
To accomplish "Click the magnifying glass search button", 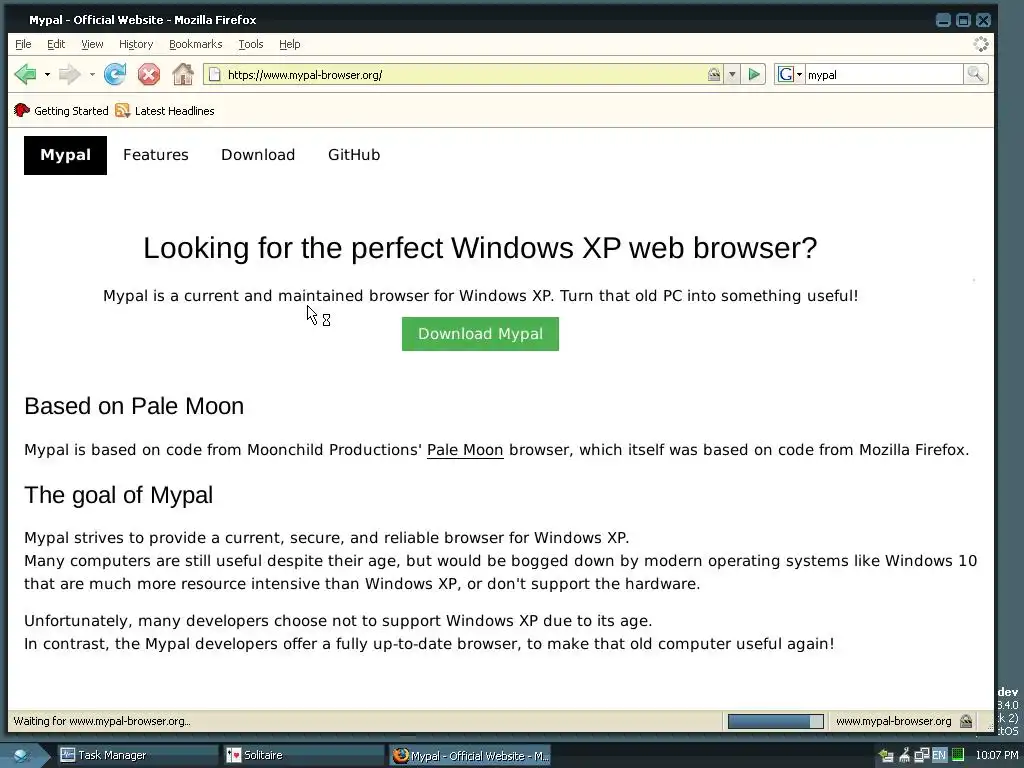I will [x=975, y=74].
